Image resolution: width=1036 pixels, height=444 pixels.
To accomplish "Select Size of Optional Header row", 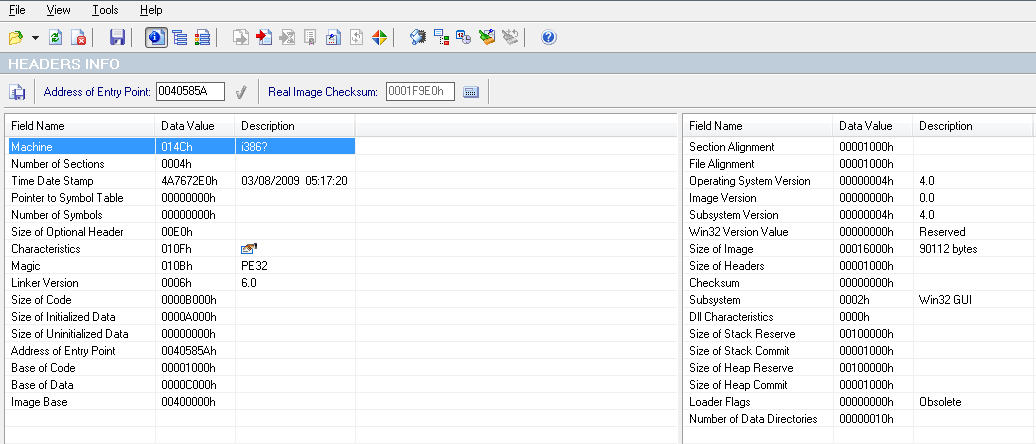I will pos(182,232).
